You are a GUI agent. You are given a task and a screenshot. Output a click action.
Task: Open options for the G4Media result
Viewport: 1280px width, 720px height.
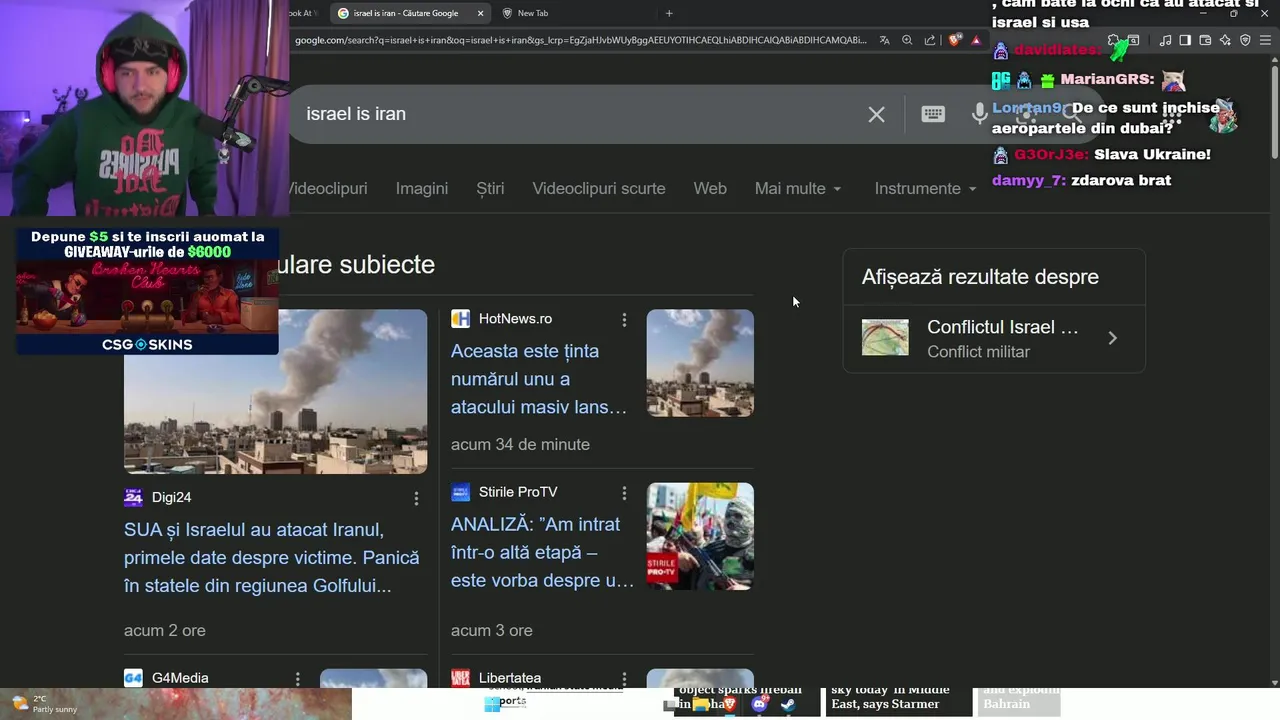pyautogui.click(x=297, y=679)
